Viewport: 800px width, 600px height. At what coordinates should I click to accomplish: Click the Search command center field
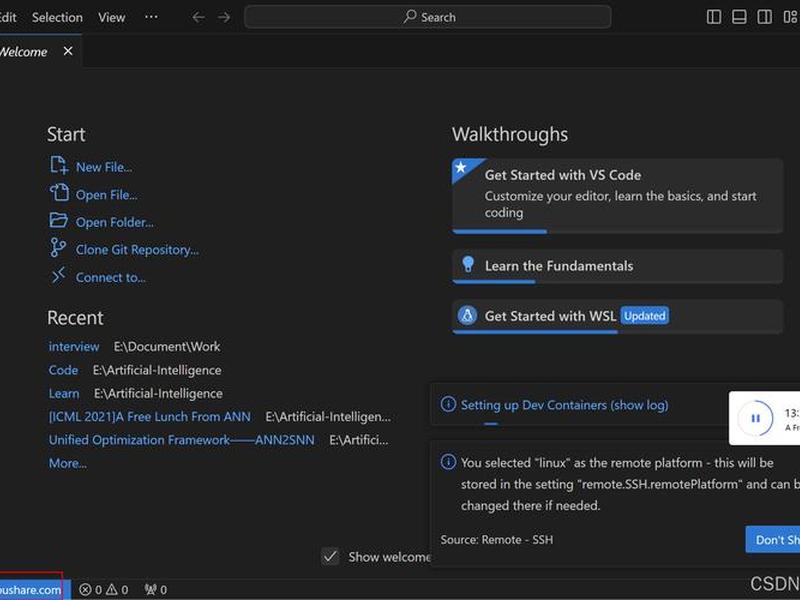point(428,17)
